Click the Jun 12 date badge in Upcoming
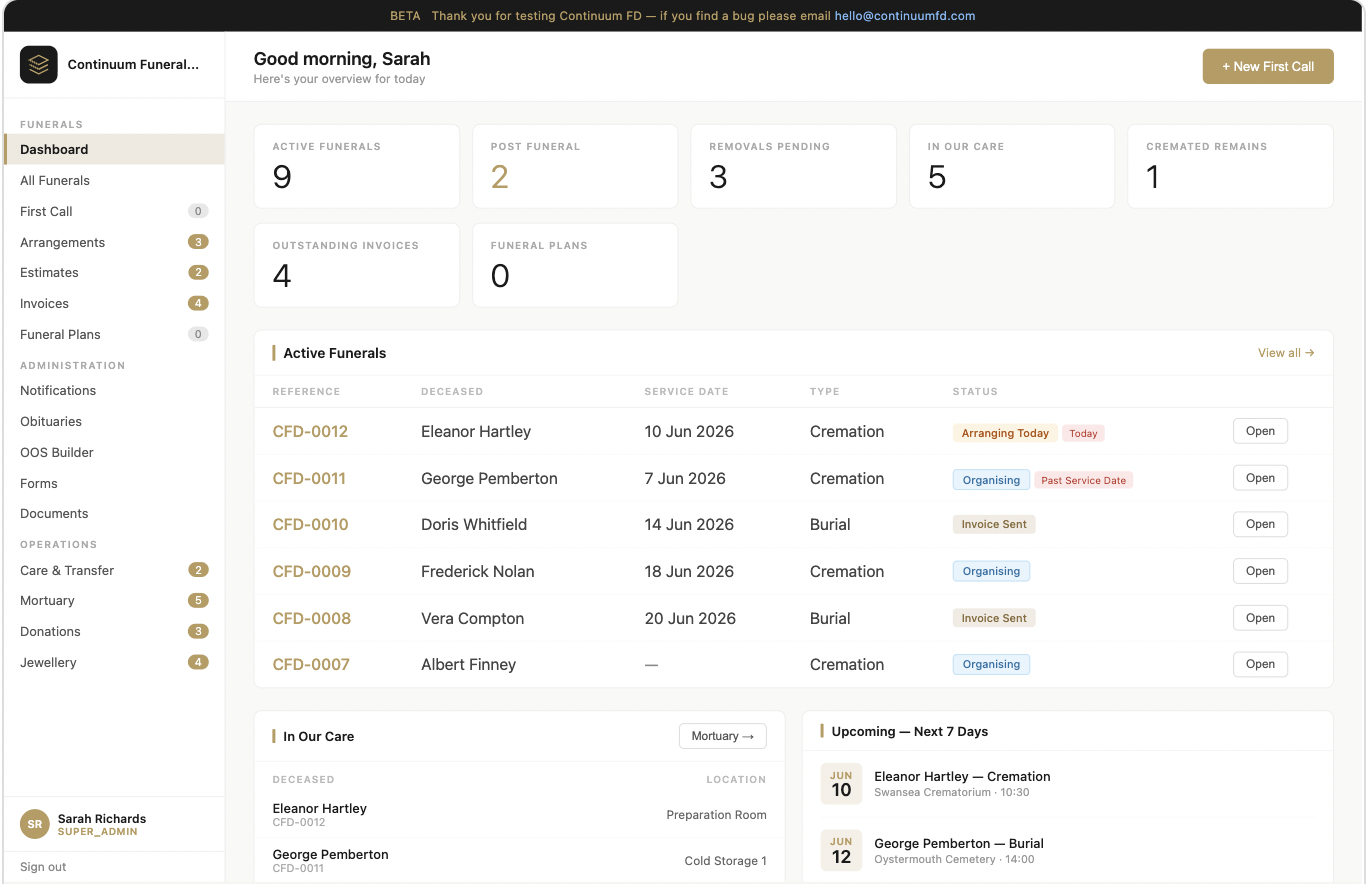Image resolution: width=1368 pixels, height=884 pixels. pyautogui.click(x=841, y=850)
